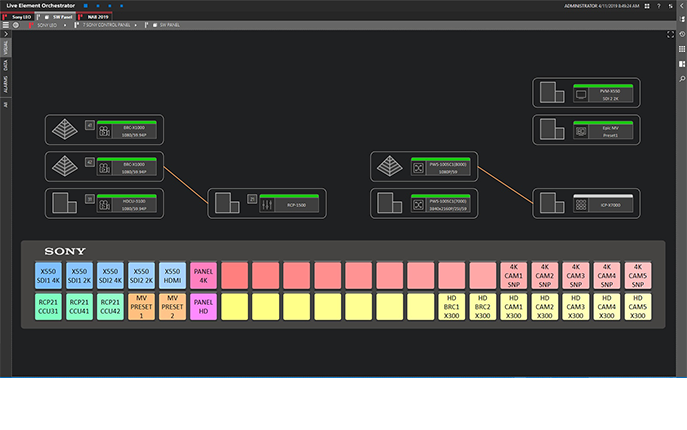This screenshot has width=687, height=430.
Task: Click the device icon of HDCU-3100 node
Action: pos(64,203)
